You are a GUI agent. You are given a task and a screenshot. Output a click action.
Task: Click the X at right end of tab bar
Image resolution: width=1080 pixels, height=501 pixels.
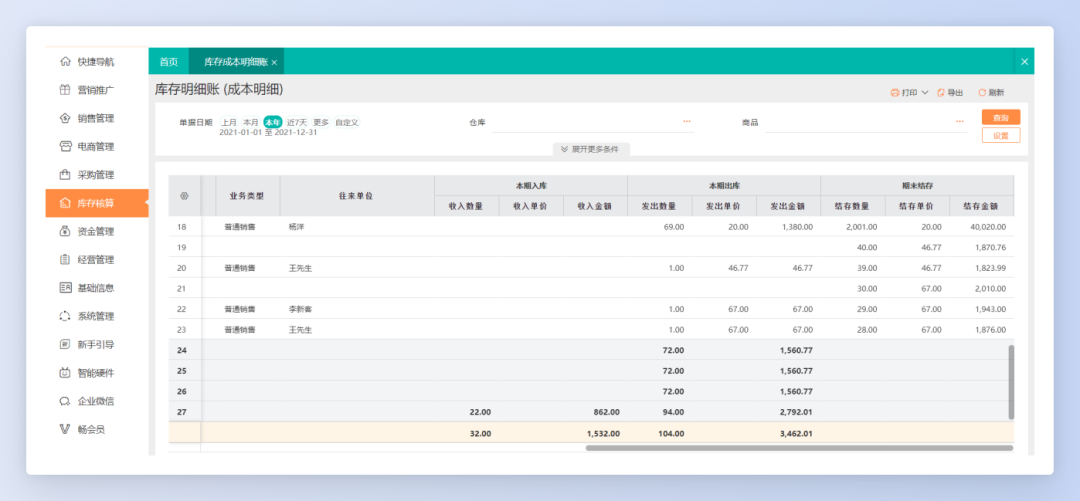point(1024,61)
